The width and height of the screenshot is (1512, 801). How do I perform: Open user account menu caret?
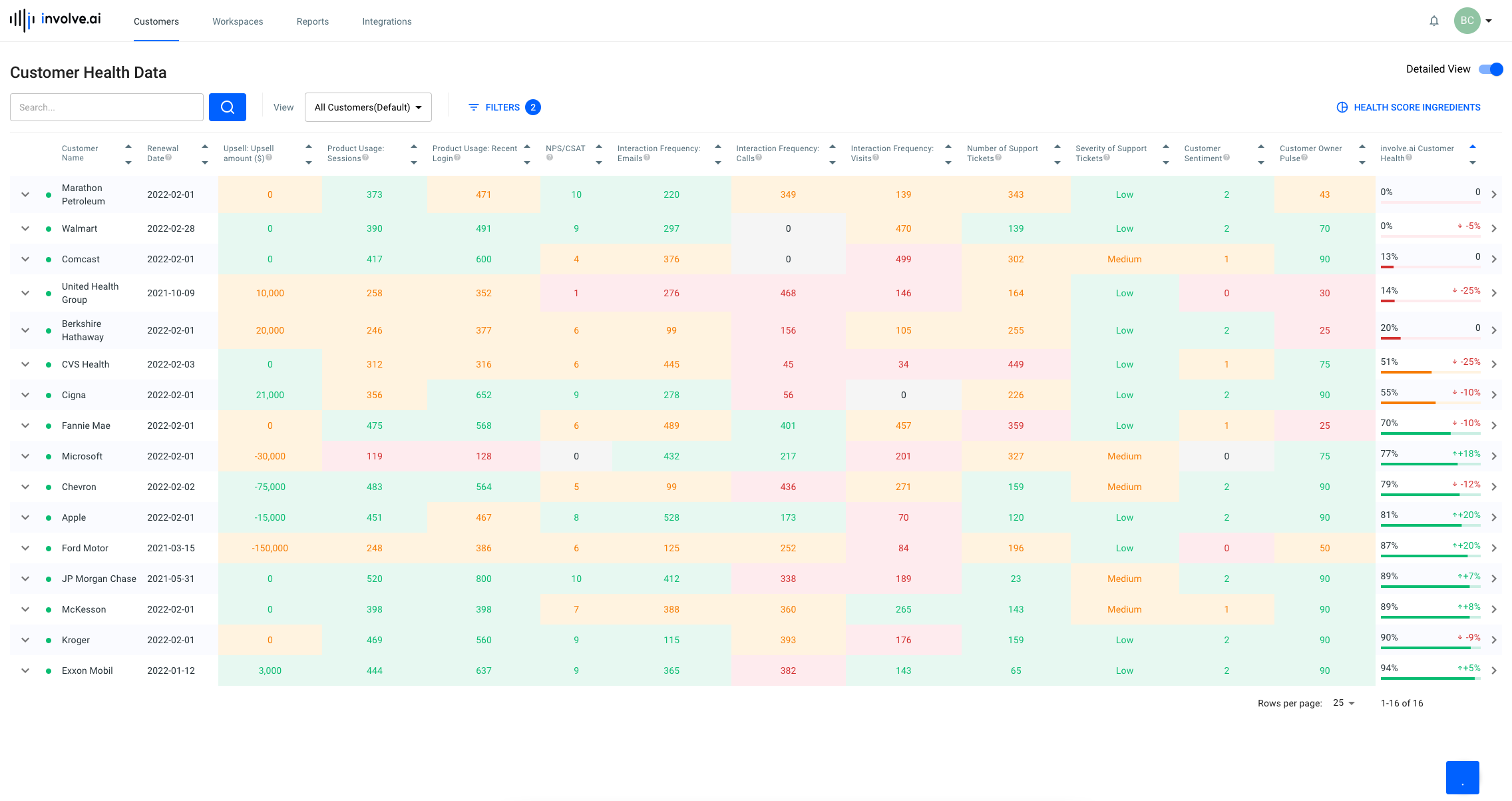(x=1489, y=21)
